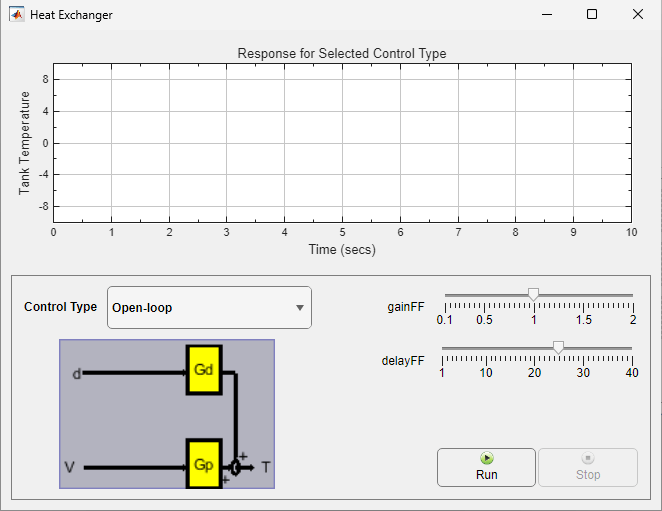This screenshot has height=511, width=662.
Task: Set the gainFF slider to the 1.5 mark
Action: click(583, 296)
